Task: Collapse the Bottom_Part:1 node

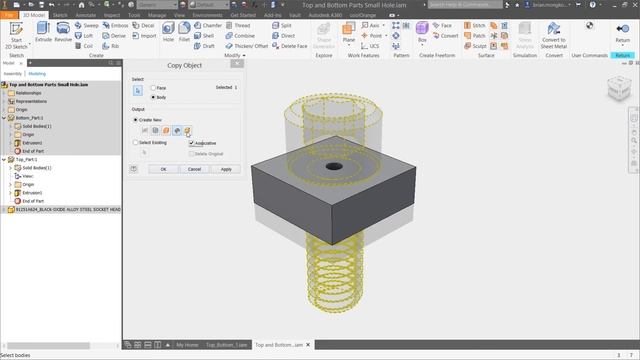Action: pyautogui.click(x=4, y=118)
